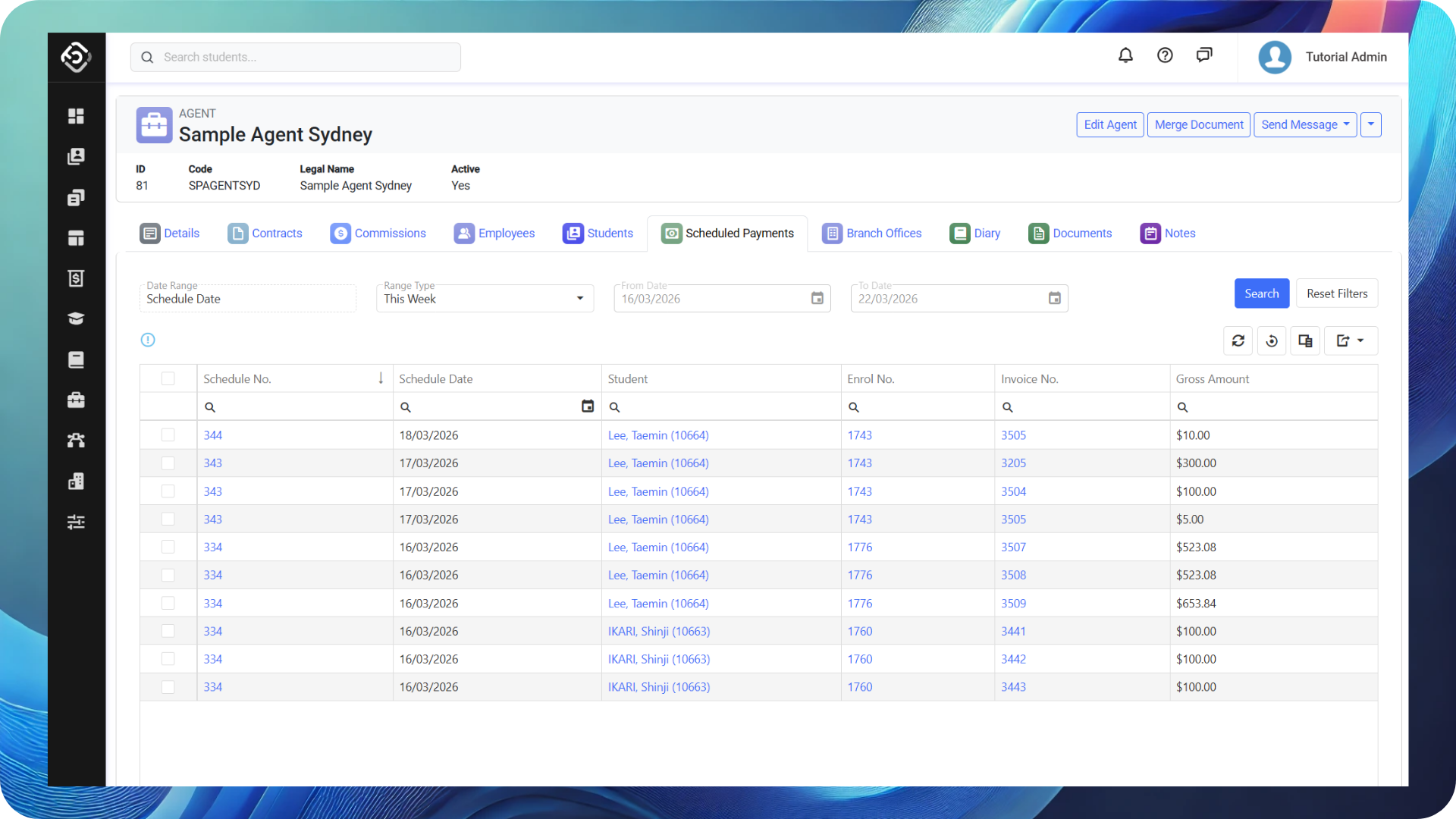Expand the export options dropdown

point(1351,341)
